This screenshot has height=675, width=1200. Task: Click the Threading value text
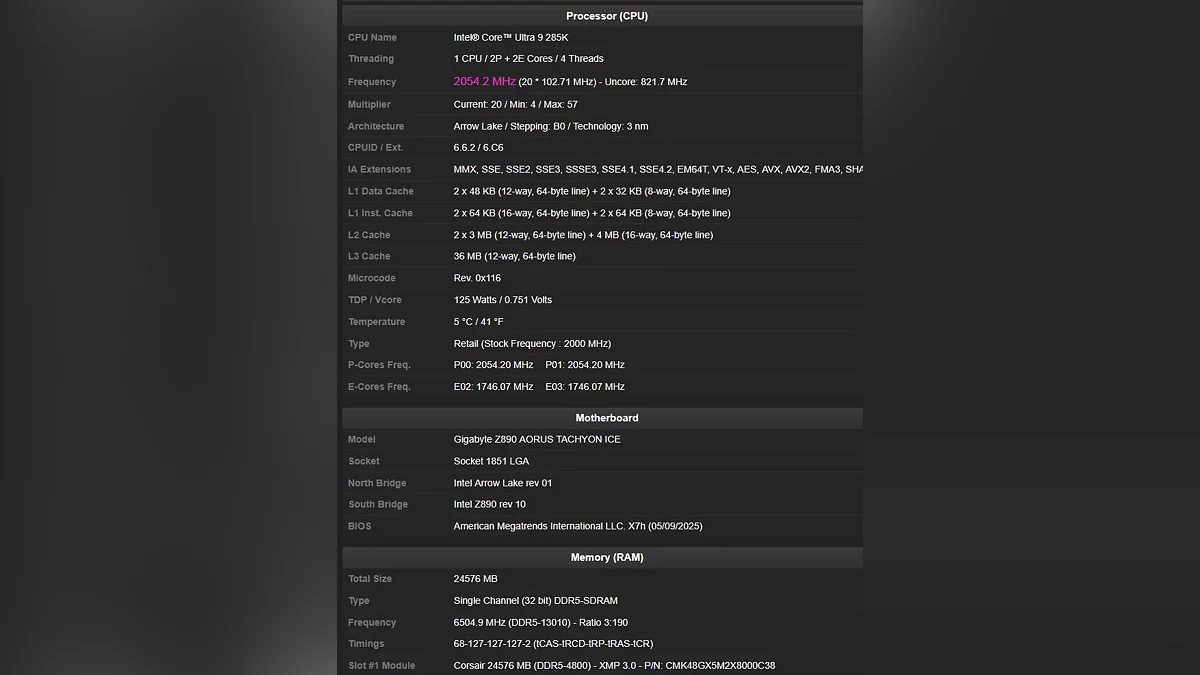(x=528, y=59)
